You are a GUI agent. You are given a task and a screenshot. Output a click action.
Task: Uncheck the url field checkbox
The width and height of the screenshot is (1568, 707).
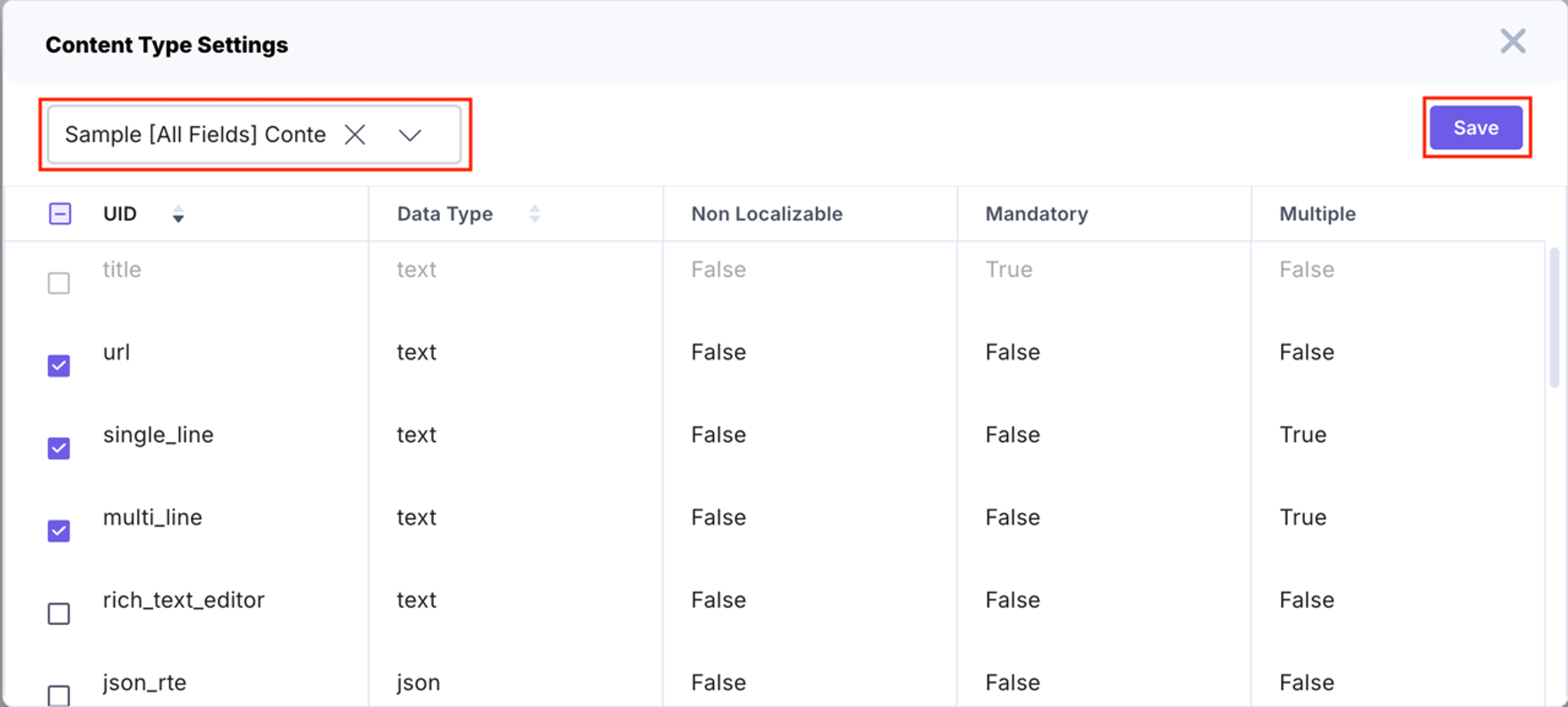(58, 366)
